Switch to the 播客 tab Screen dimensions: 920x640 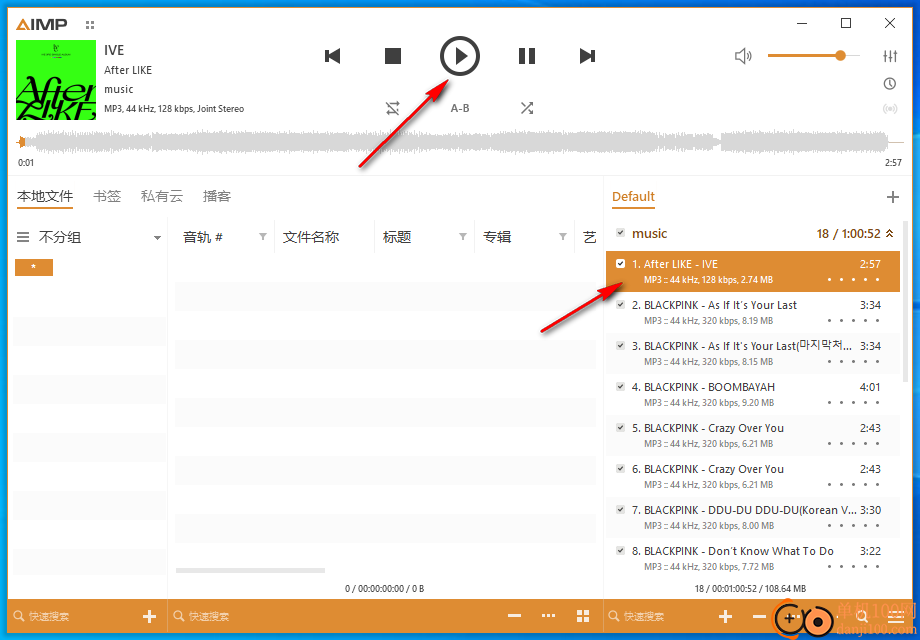point(217,197)
